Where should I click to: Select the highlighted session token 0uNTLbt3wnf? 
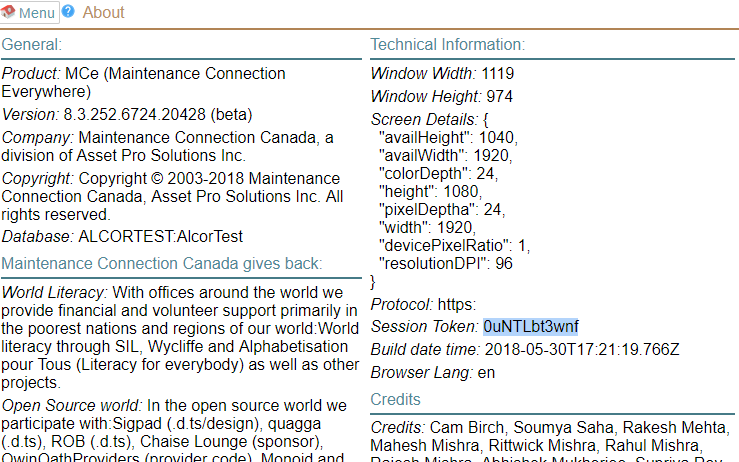[x=531, y=327]
